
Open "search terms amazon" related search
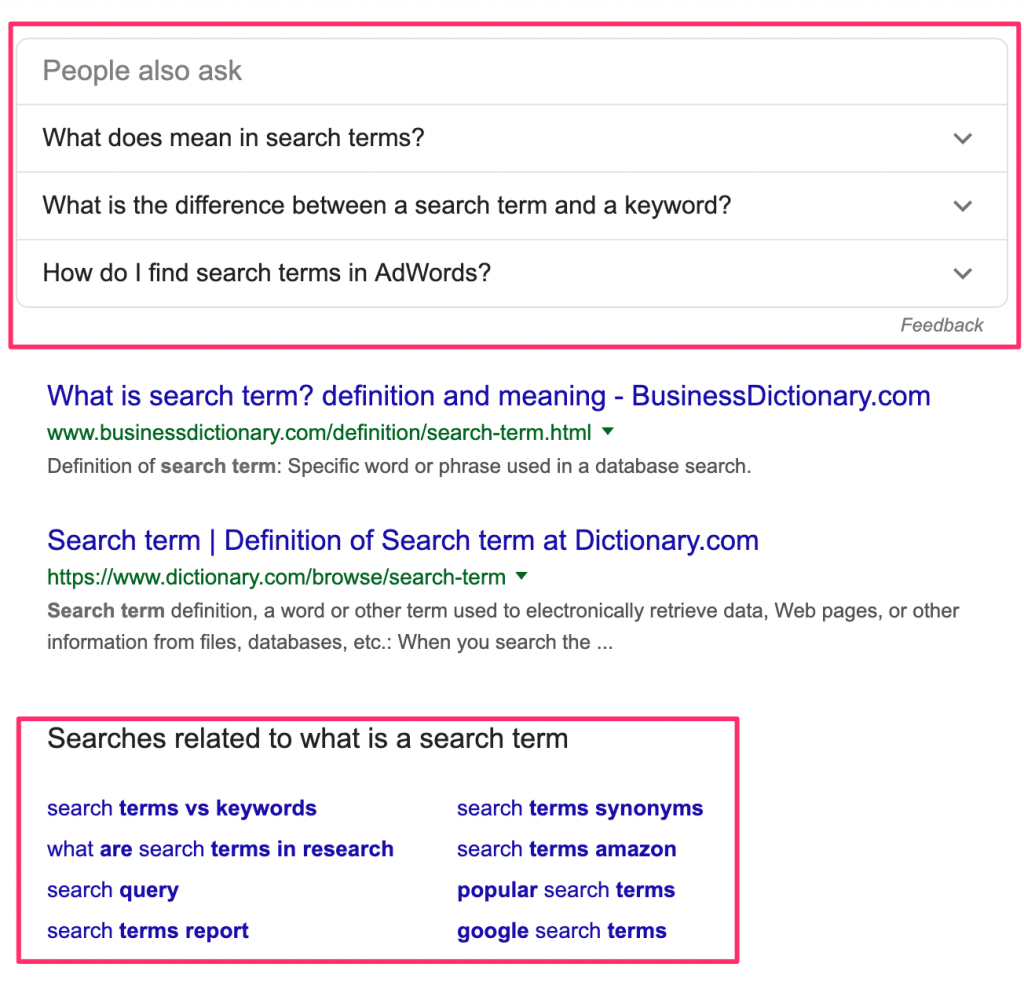(566, 849)
